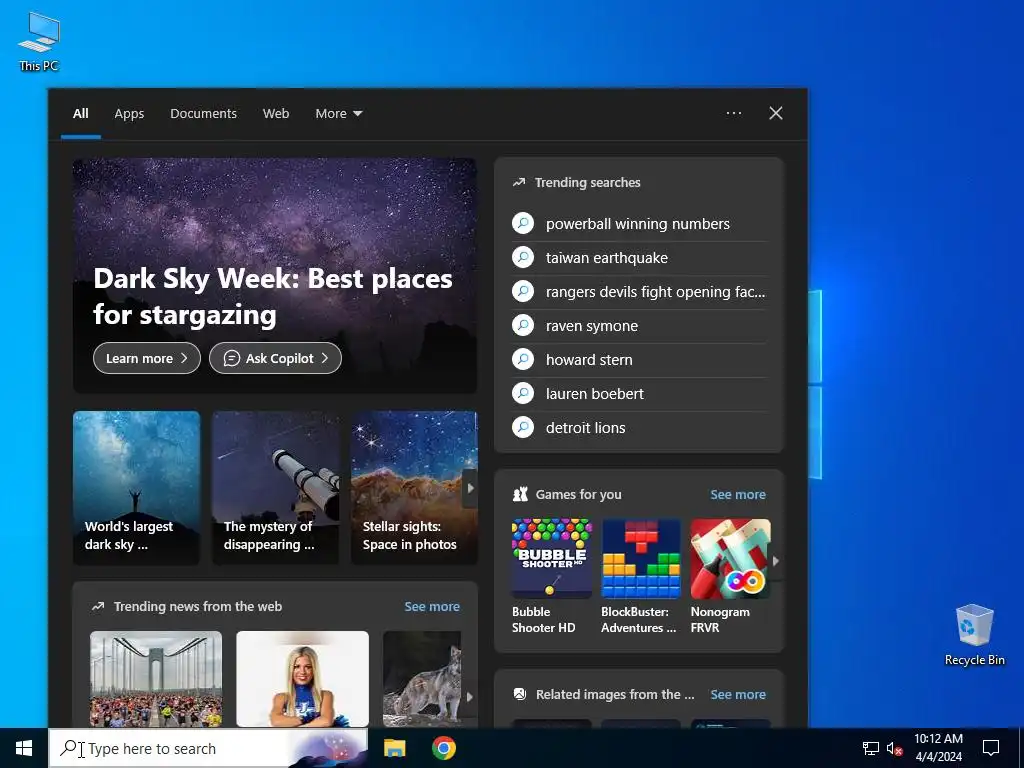Viewport: 1024px width, 768px height.
Task: Click the Trending news arrow icon
Action: point(98,607)
